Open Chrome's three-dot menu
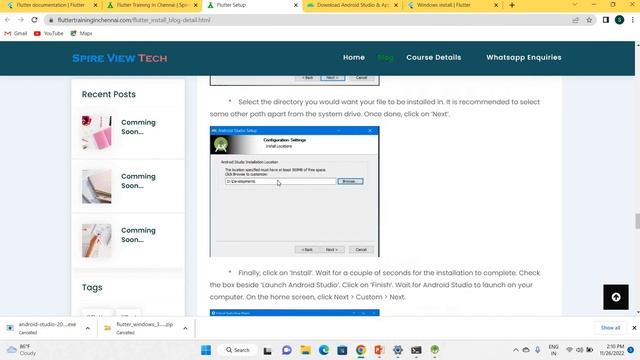Screen dimensions: 640x360 click(x=633, y=20)
